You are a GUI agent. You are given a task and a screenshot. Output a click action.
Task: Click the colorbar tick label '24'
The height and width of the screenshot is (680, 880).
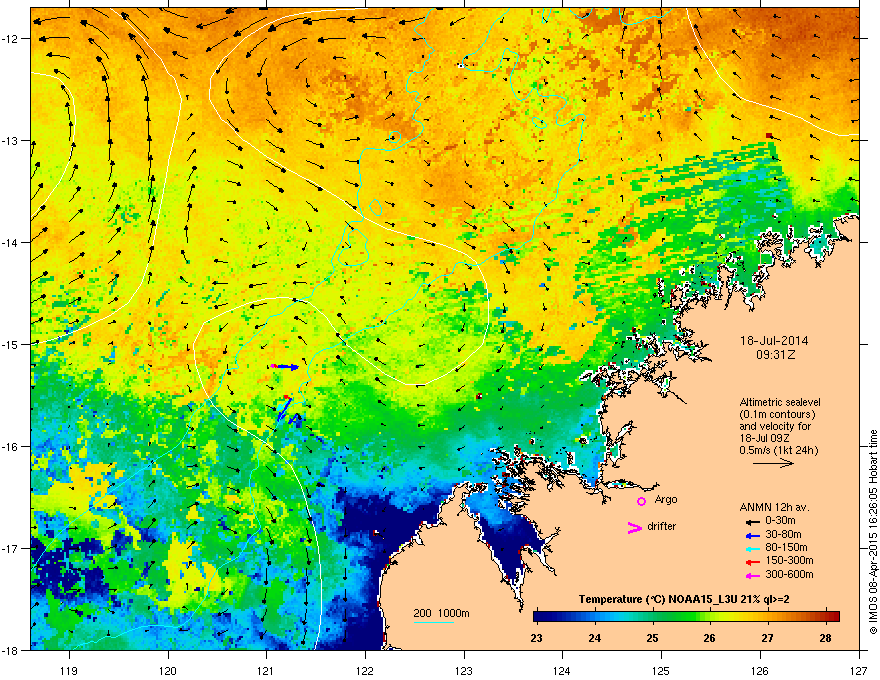click(594, 638)
